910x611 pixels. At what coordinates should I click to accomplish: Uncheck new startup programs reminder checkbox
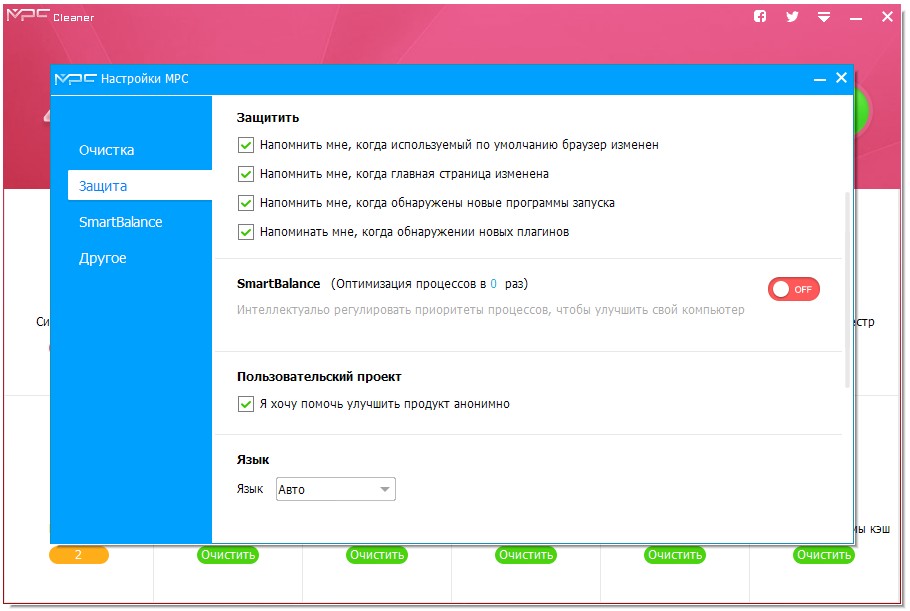click(x=245, y=203)
